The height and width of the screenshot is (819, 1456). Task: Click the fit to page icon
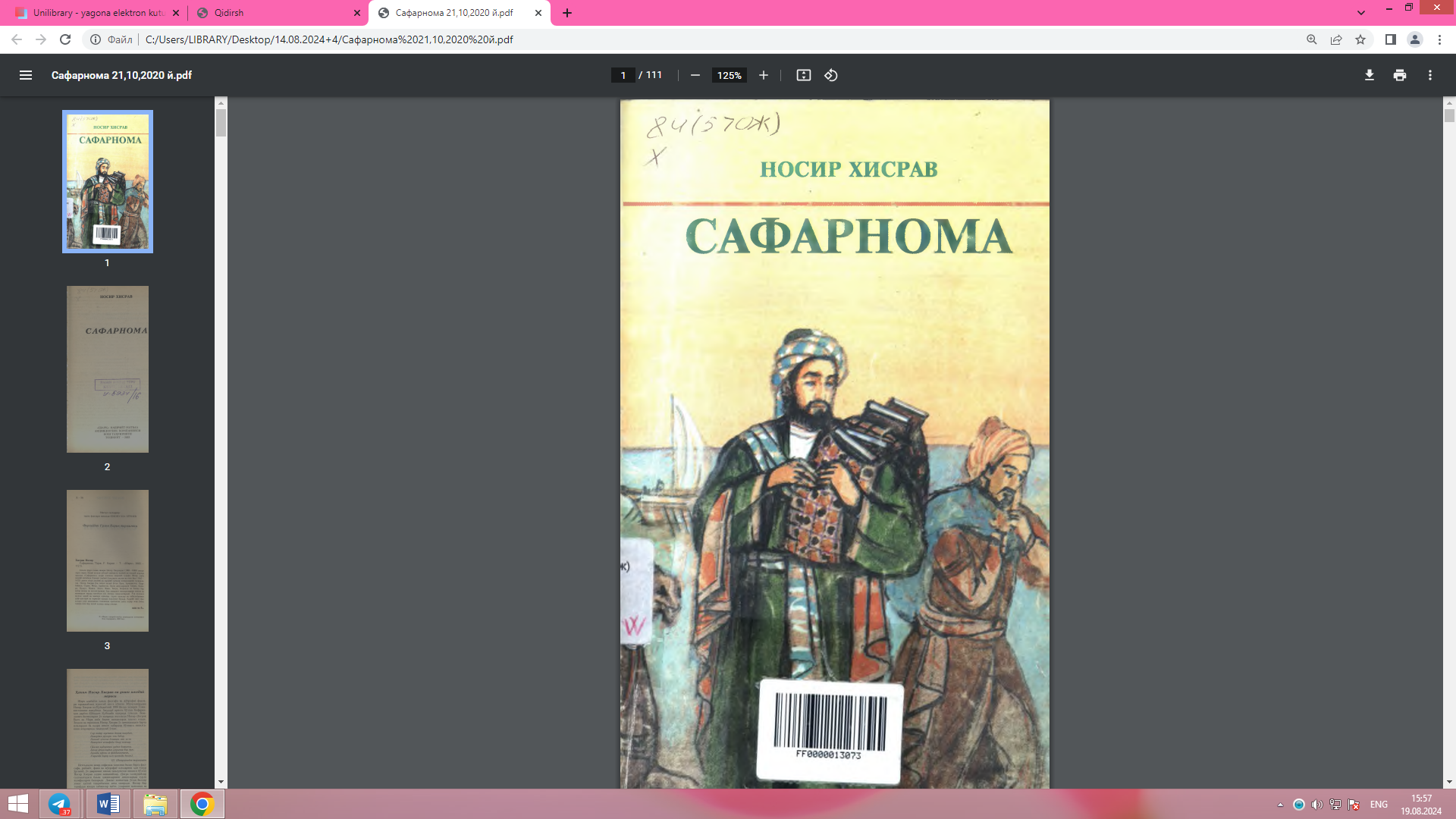pyautogui.click(x=803, y=75)
